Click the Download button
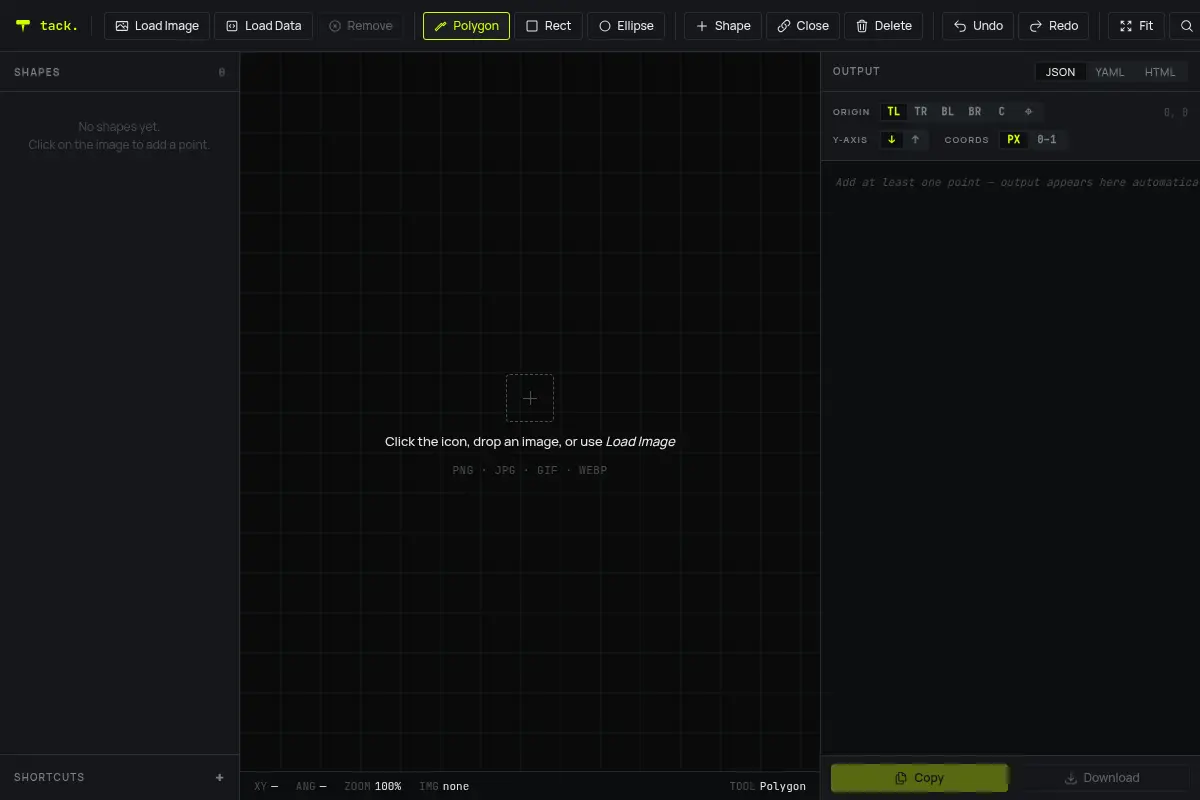This screenshot has width=1200, height=800. pos(1101,778)
